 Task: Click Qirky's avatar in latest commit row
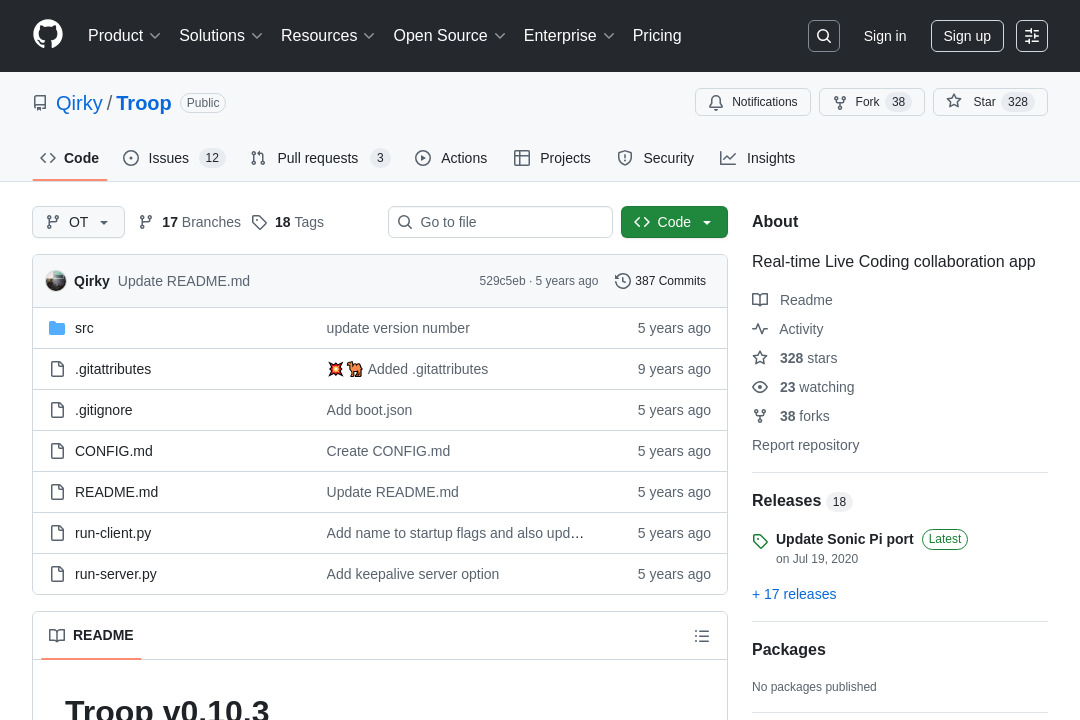pyautogui.click(x=56, y=281)
